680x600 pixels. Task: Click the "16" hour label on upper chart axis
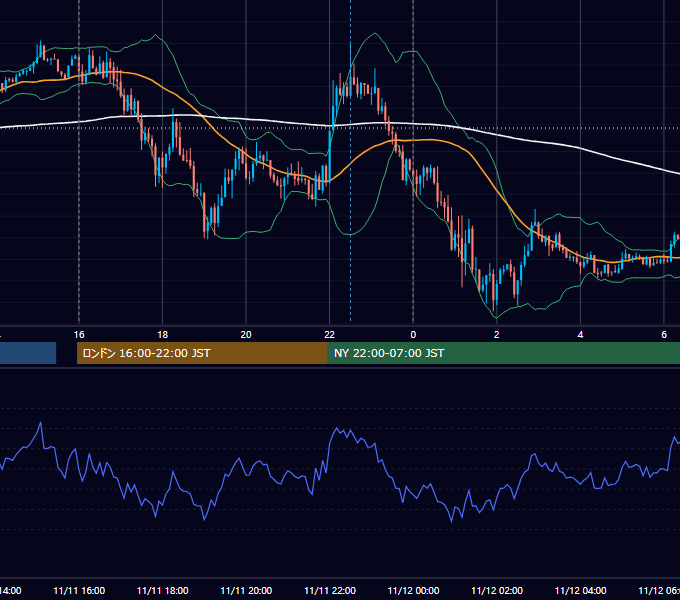(x=79, y=335)
